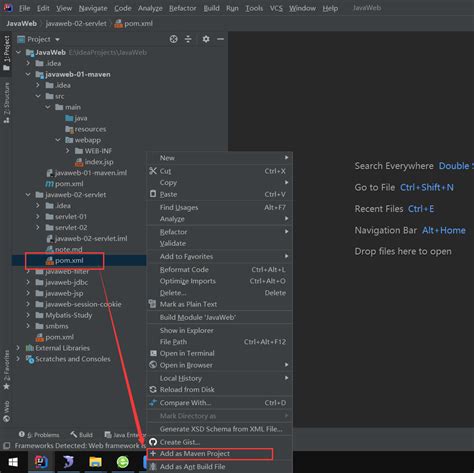Expand the External Libraries node

point(18,348)
